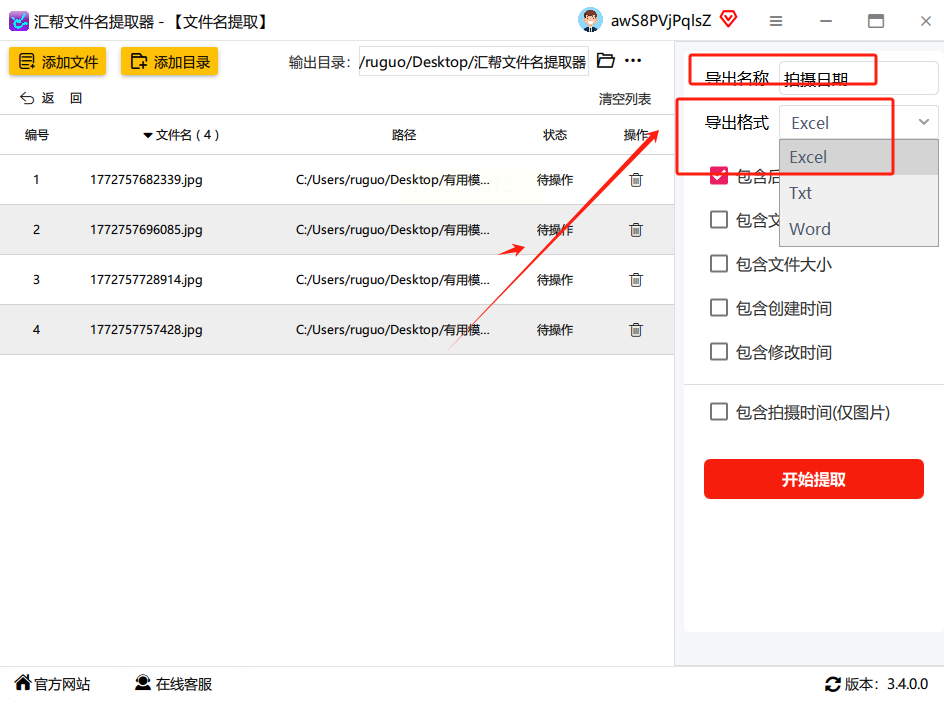944x702 pixels.
Task: Click the online customer service icon
Action: [x=143, y=682]
